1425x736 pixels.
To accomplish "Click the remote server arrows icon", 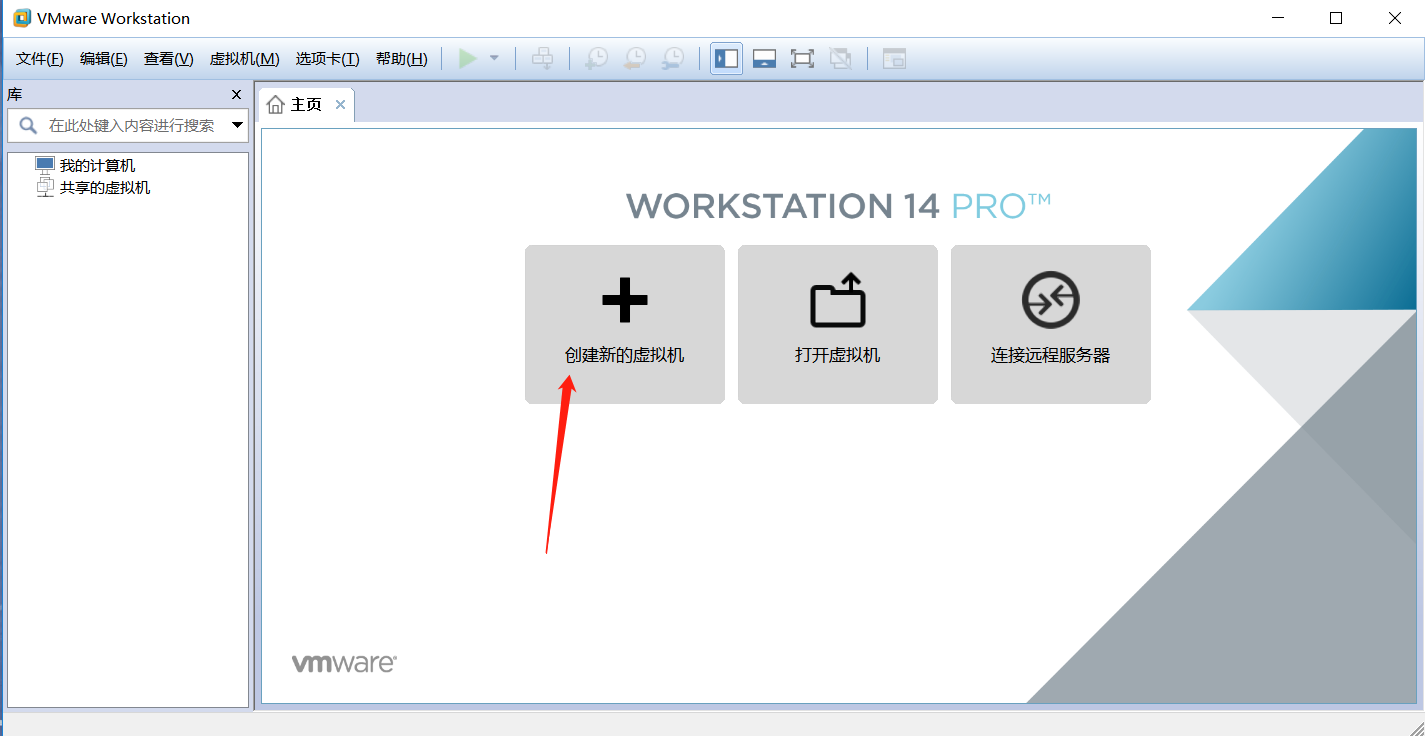I will pos(1051,300).
